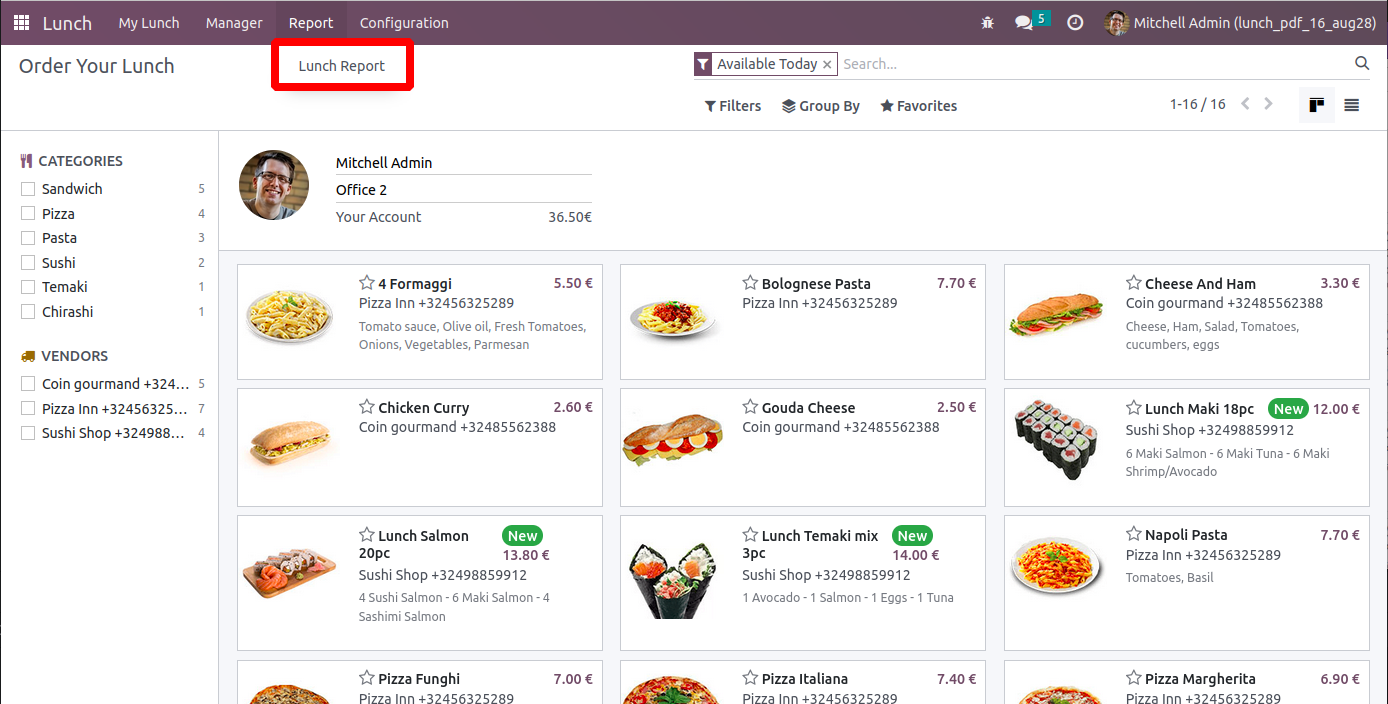This screenshot has width=1388, height=704.
Task: Open the Mitchell Admin user selector
Action: 464,163
